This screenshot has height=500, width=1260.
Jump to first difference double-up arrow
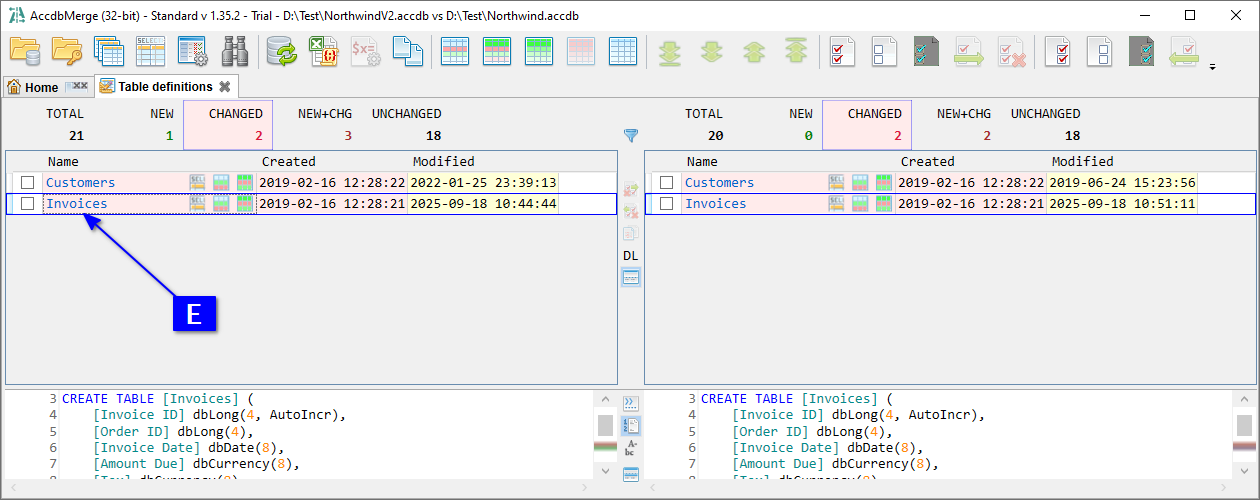[x=796, y=50]
